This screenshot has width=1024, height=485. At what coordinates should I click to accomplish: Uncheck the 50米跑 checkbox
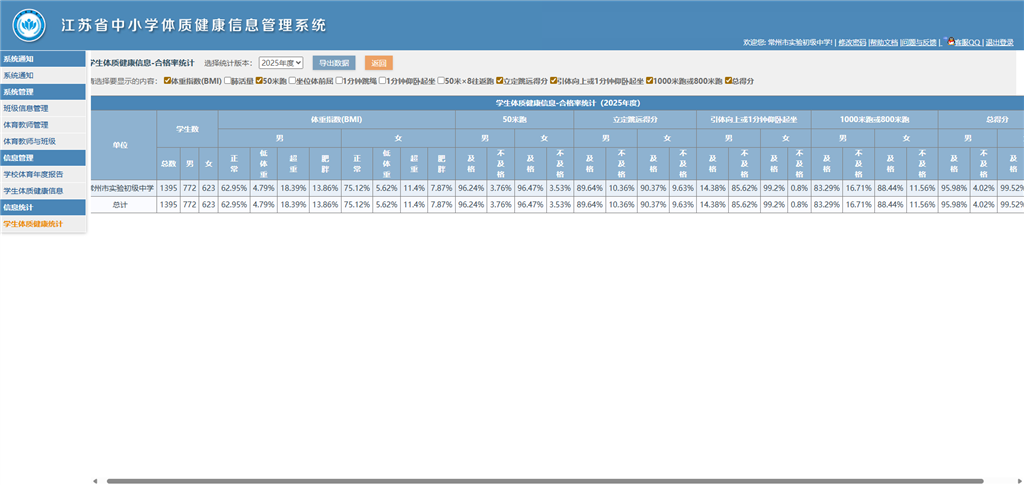(260, 80)
